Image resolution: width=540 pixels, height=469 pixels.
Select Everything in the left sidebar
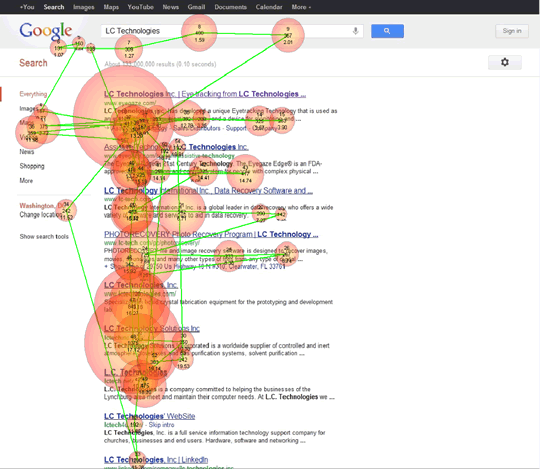[33, 94]
